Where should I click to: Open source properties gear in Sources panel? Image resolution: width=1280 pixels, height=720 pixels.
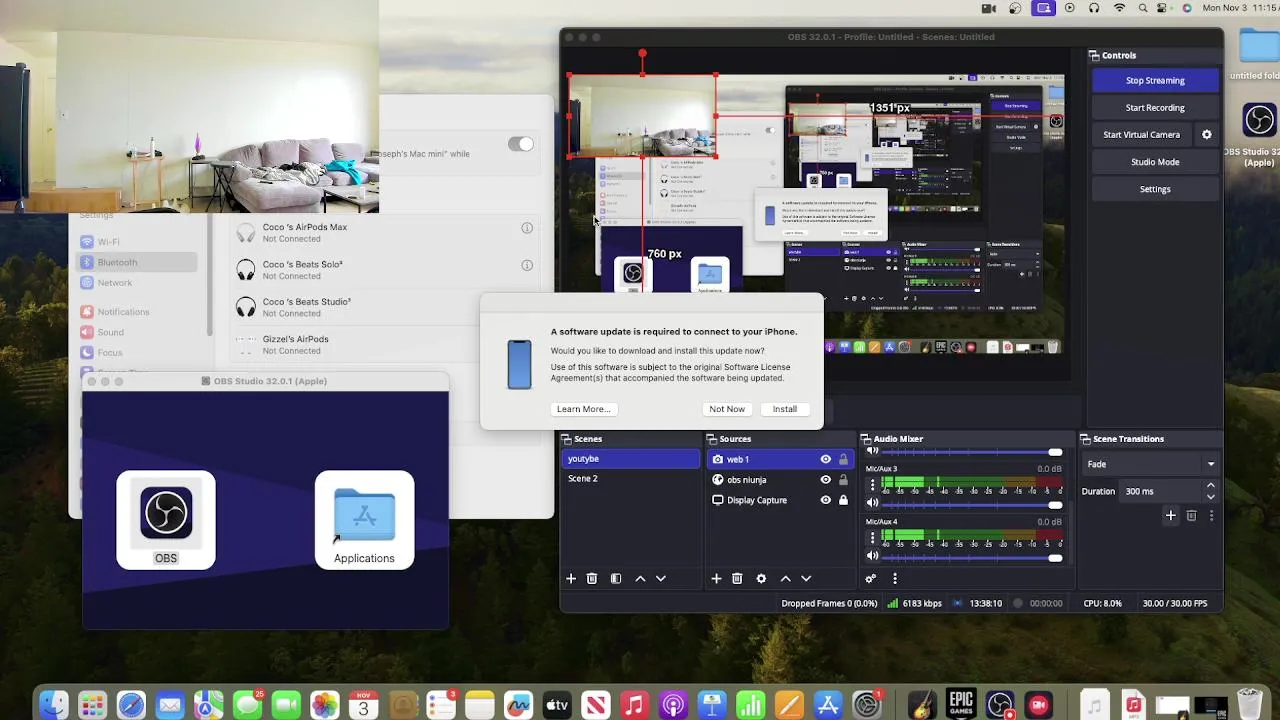click(x=761, y=578)
